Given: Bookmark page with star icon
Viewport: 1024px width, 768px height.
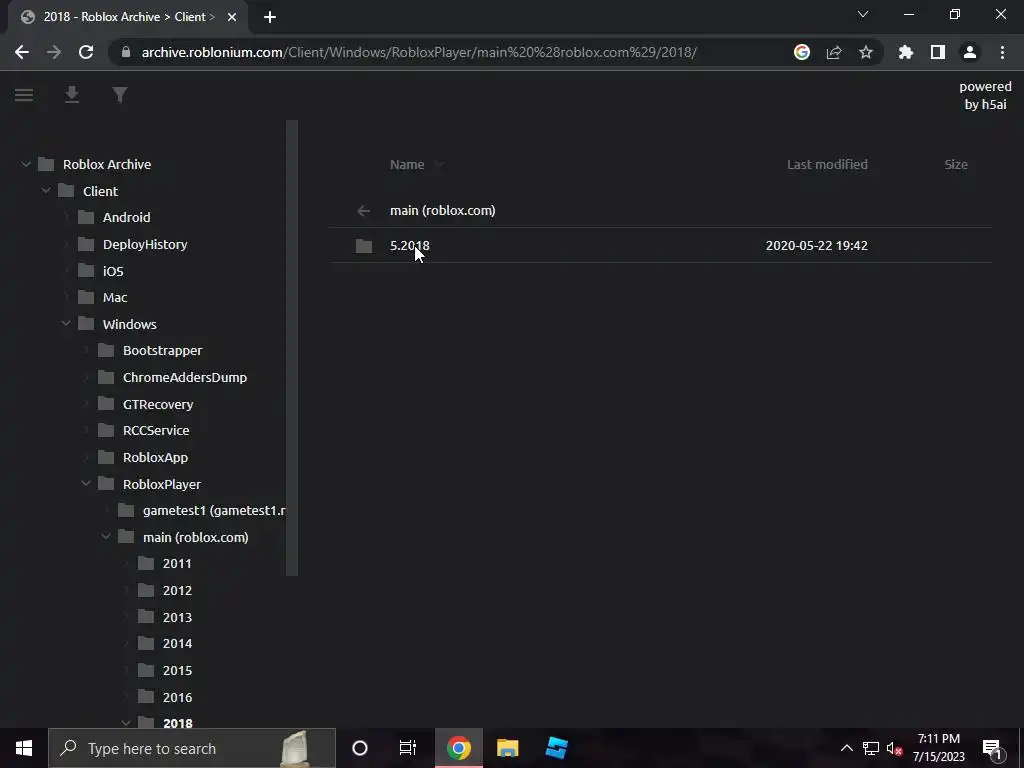Looking at the screenshot, I should click(866, 52).
